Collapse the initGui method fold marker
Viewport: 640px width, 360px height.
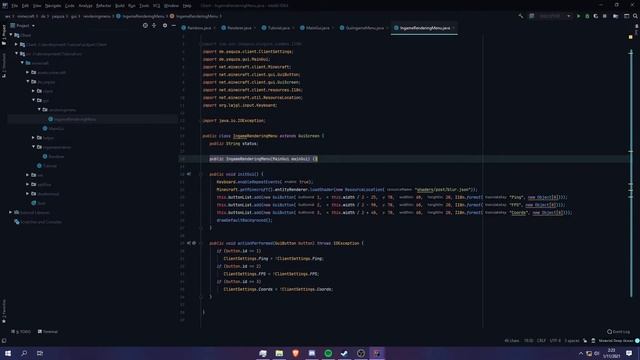coord(200,174)
